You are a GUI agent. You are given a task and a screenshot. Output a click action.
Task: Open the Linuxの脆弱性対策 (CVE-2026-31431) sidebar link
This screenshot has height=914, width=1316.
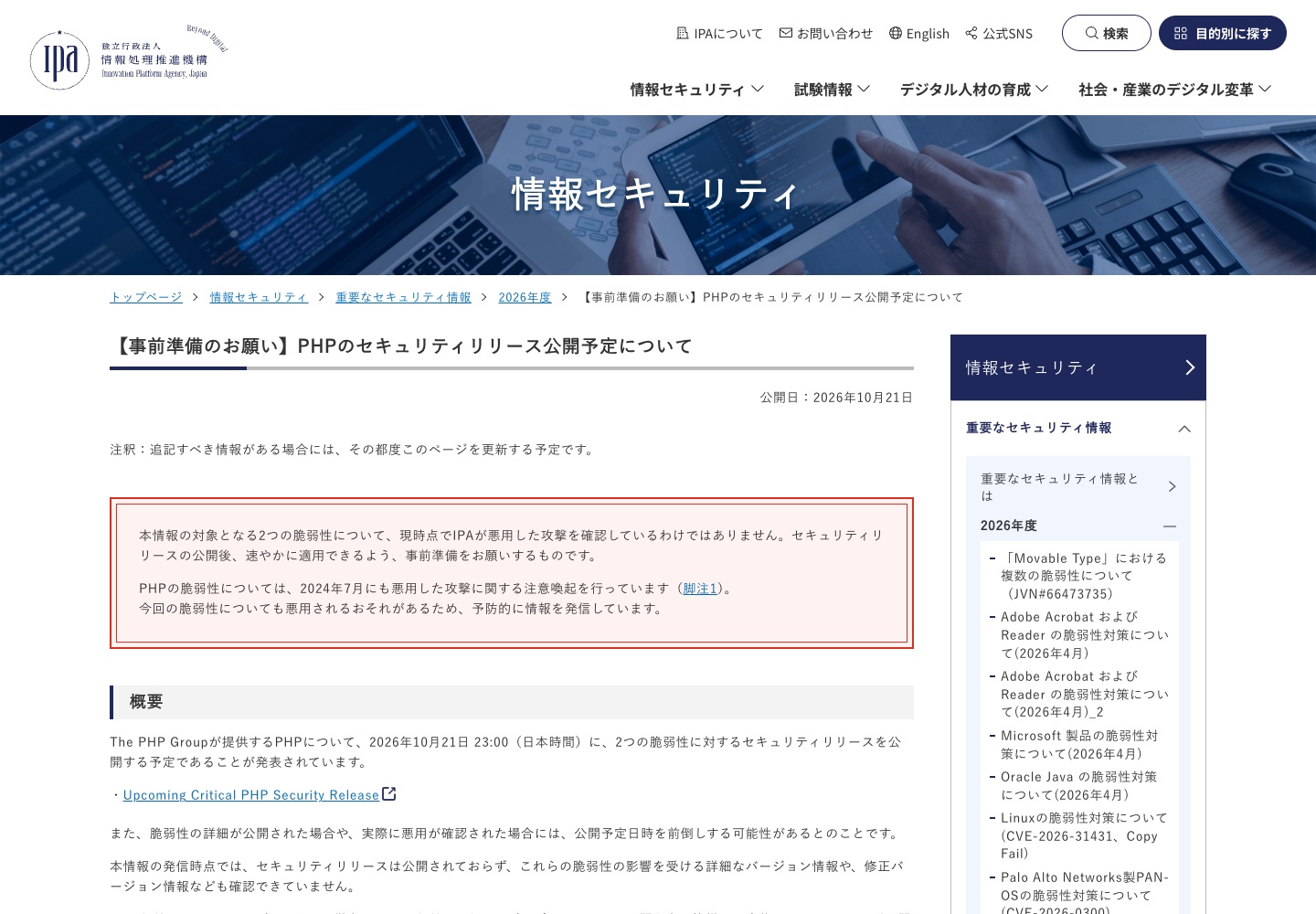pyautogui.click(x=1084, y=835)
